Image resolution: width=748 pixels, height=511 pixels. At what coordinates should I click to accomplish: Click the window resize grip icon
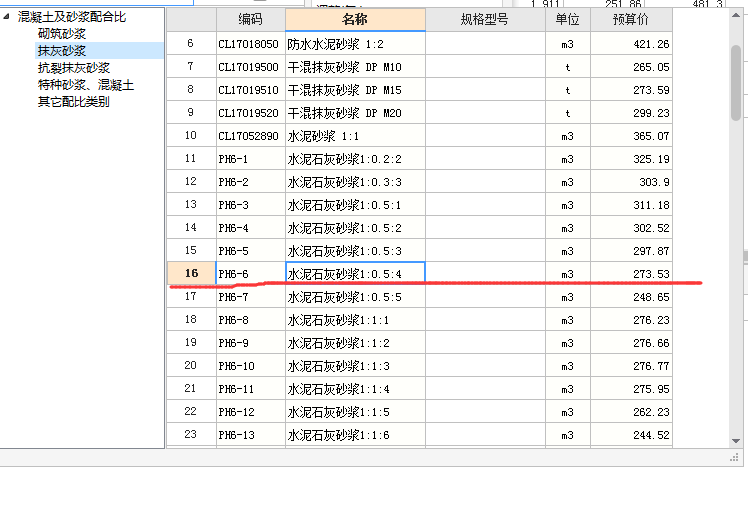pyautogui.click(x=734, y=458)
